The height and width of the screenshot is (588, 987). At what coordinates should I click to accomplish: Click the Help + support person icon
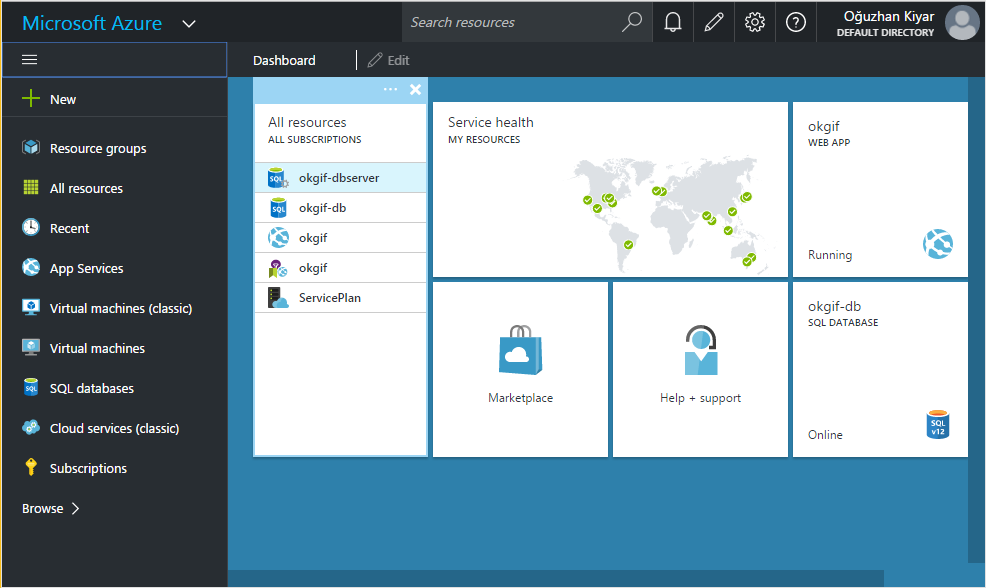pyautogui.click(x=701, y=350)
